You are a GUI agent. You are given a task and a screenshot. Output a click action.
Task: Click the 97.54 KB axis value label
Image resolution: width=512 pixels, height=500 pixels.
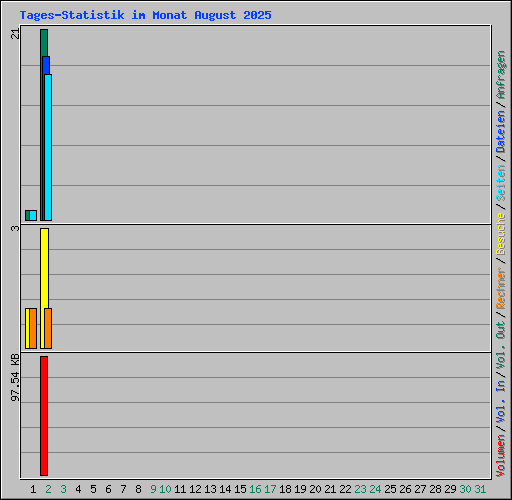point(15,378)
